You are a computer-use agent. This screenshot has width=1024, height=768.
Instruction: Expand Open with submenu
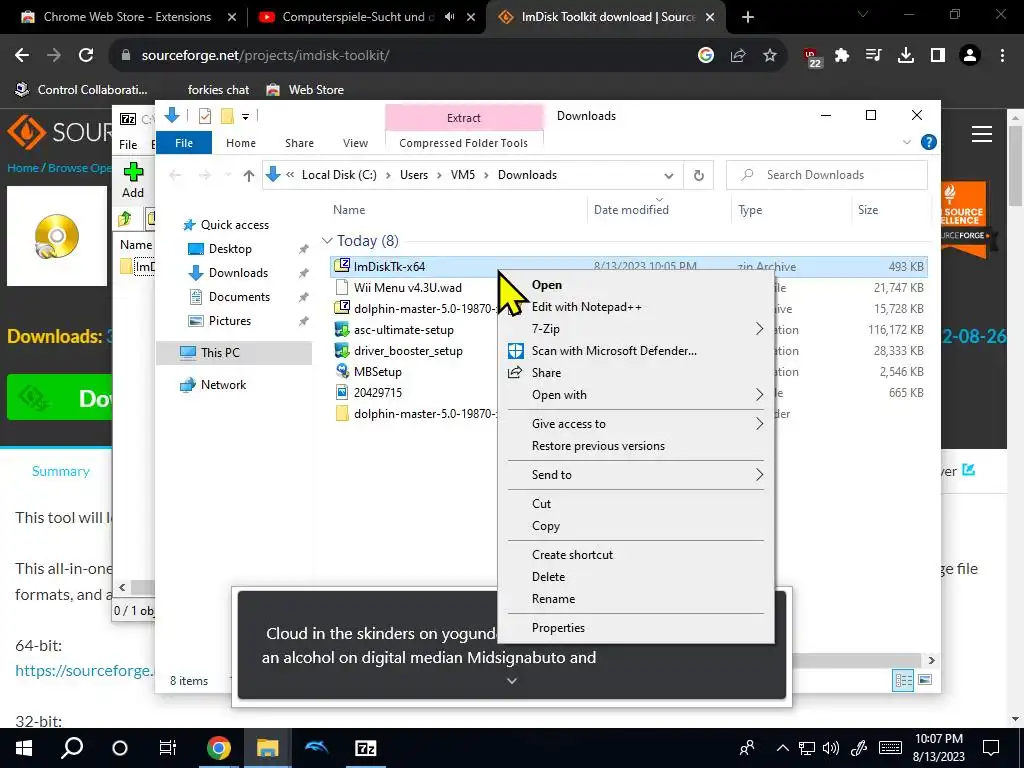pos(759,394)
